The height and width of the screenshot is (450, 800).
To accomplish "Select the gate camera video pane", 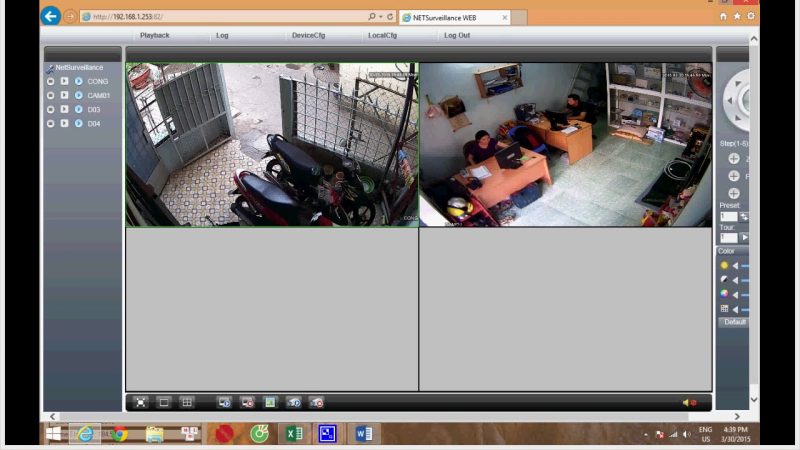I will [272, 145].
